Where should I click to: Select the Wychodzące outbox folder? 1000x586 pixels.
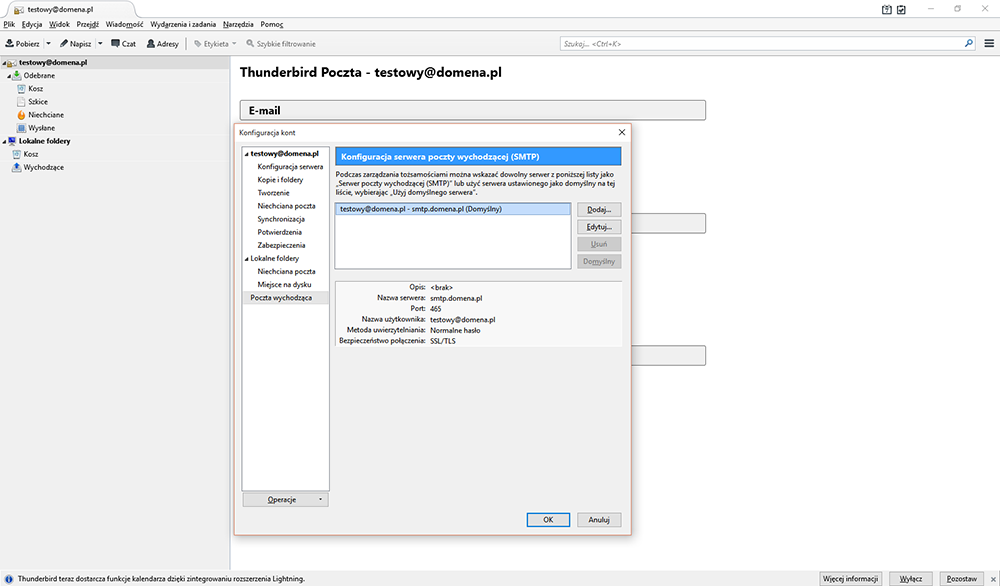(x=43, y=167)
